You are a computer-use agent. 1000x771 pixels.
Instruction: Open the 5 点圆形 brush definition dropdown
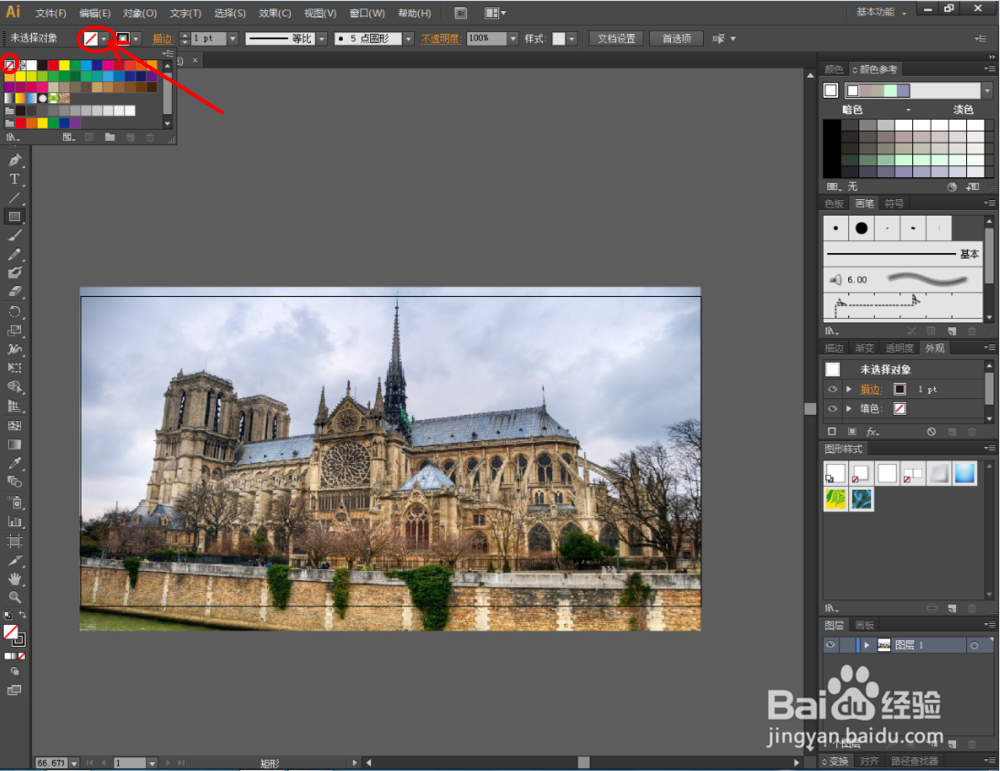pyautogui.click(x=408, y=39)
